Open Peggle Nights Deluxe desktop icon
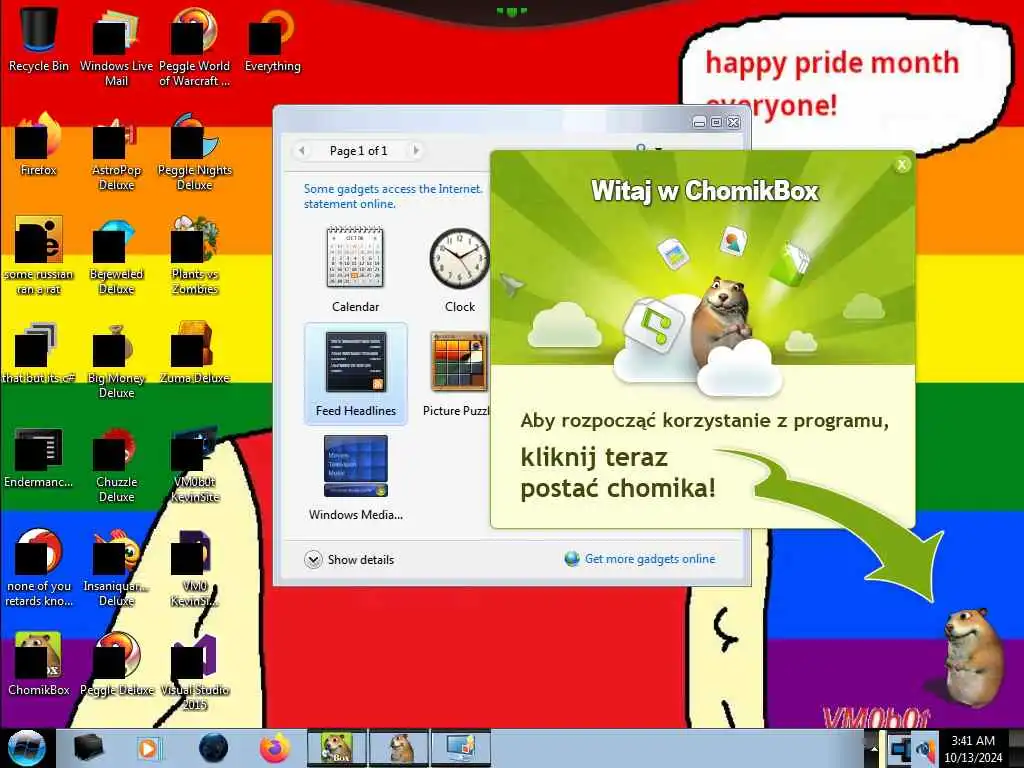 point(195,152)
